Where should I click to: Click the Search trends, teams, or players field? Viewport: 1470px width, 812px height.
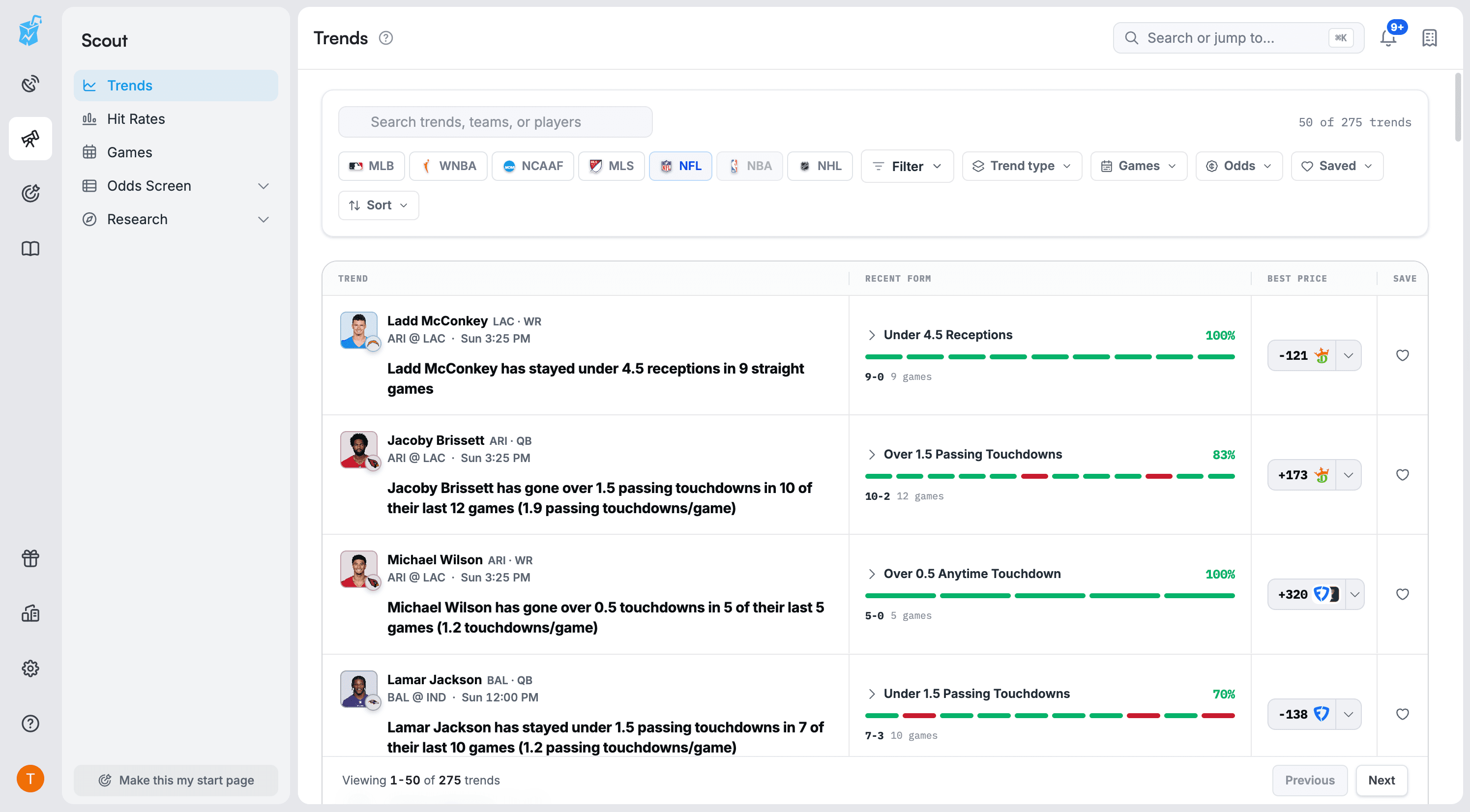pos(496,122)
